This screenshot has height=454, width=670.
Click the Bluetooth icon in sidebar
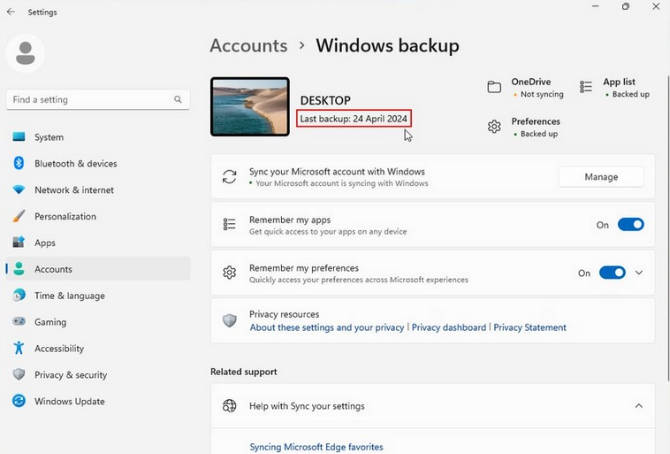19,163
